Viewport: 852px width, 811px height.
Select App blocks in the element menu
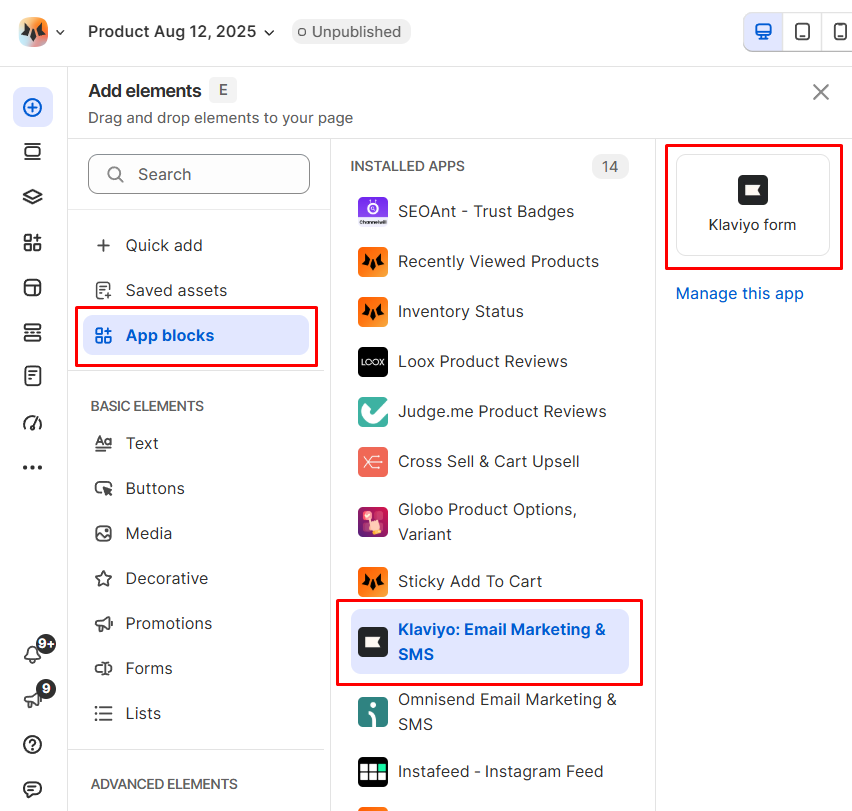click(x=196, y=335)
